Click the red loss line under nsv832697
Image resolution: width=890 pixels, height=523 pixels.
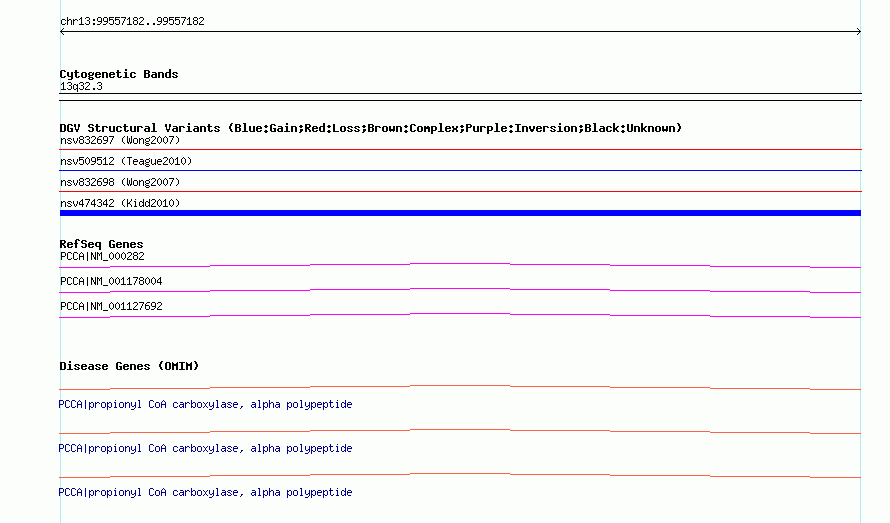click(x=460, y=149)
